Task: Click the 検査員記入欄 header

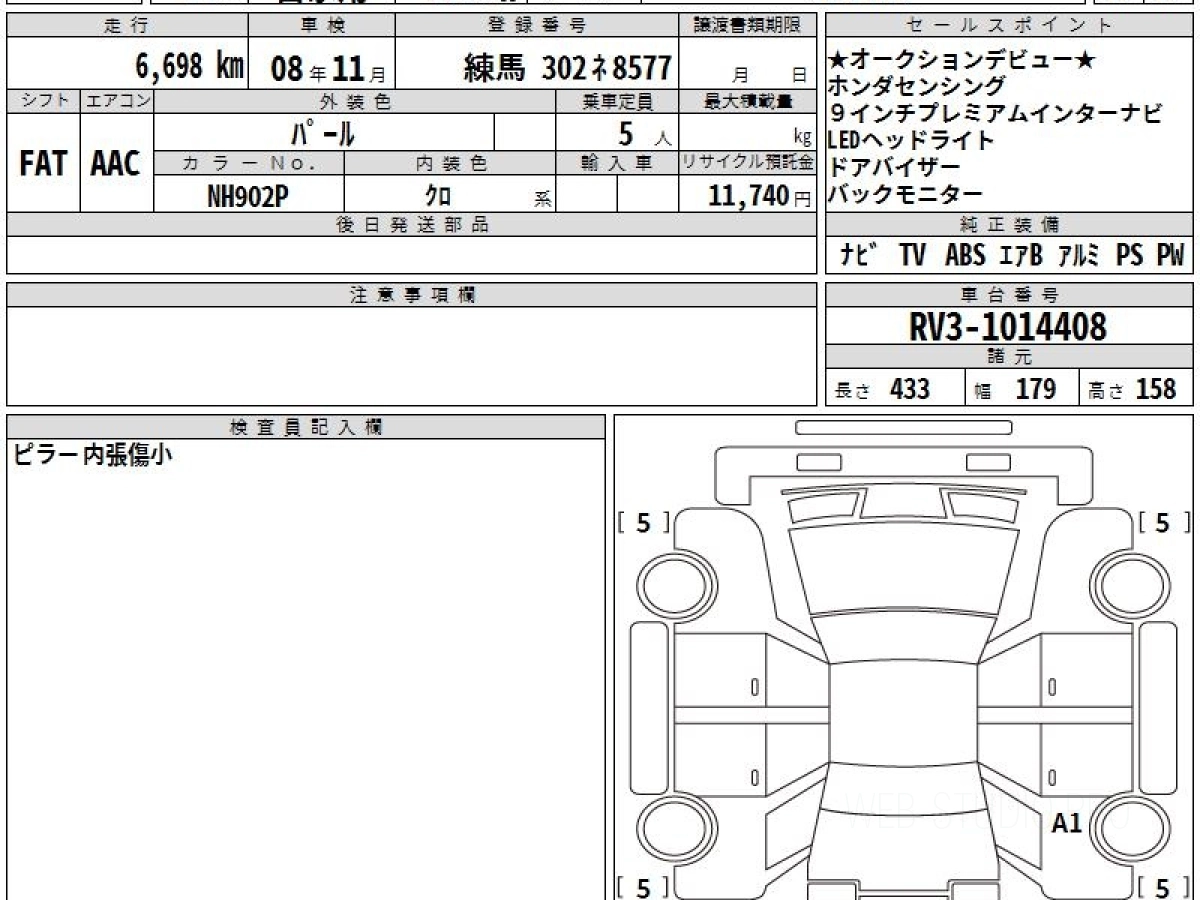Action: tap(306, 426)
